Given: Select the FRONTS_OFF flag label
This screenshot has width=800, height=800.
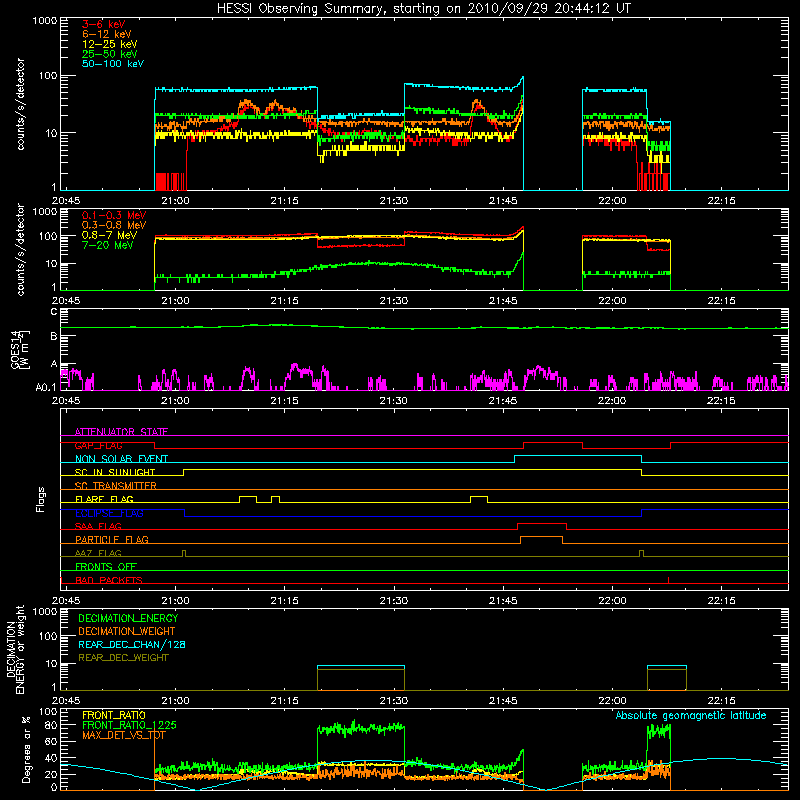Looking at the screenshot, I should pyautogui.click(x=106, y=566).
